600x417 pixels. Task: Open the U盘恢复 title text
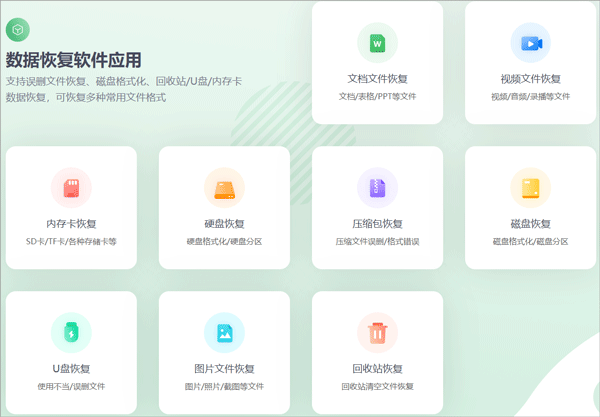(71, 368)
